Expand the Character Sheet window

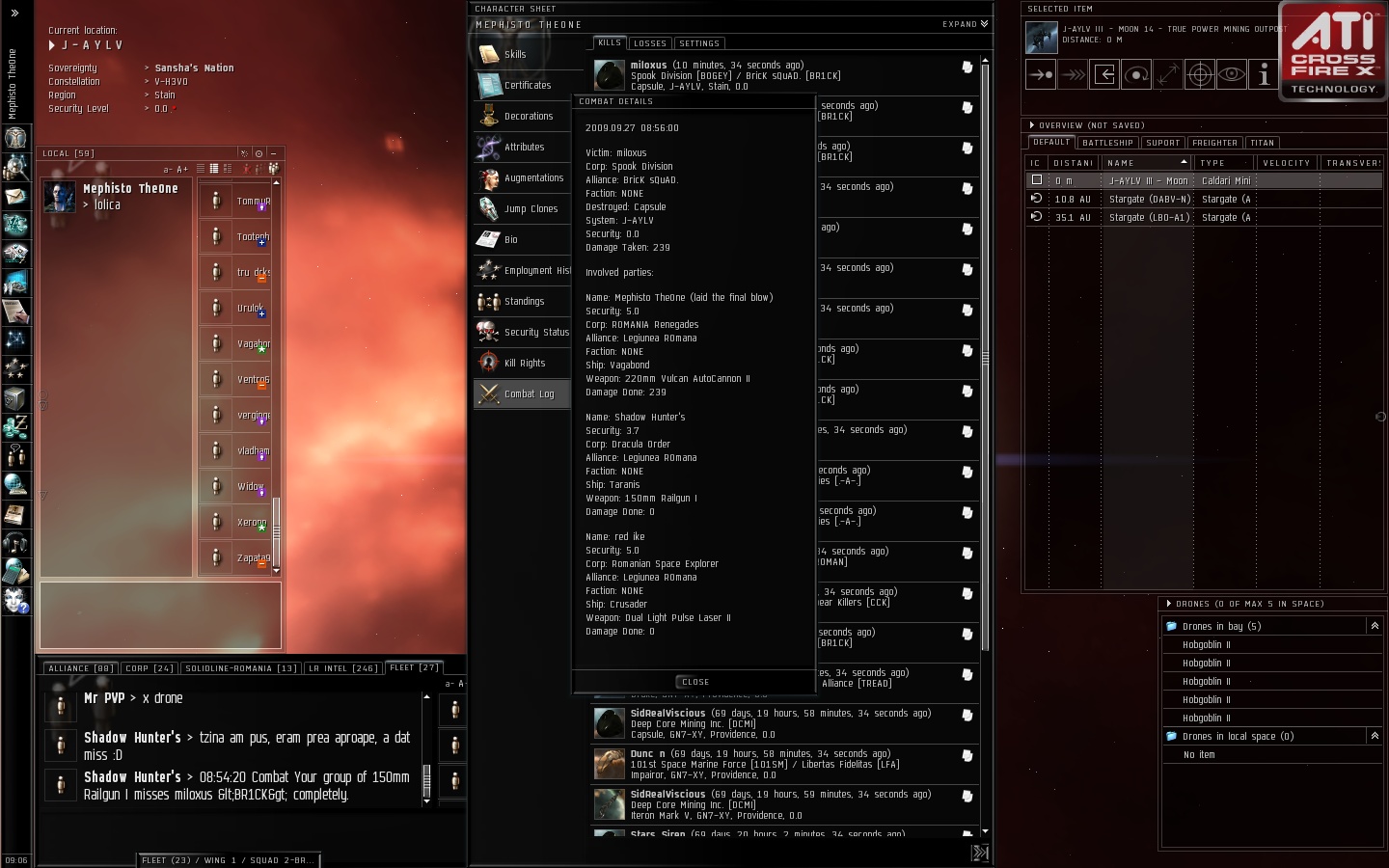pyautogui.click(x=966, y=24)
